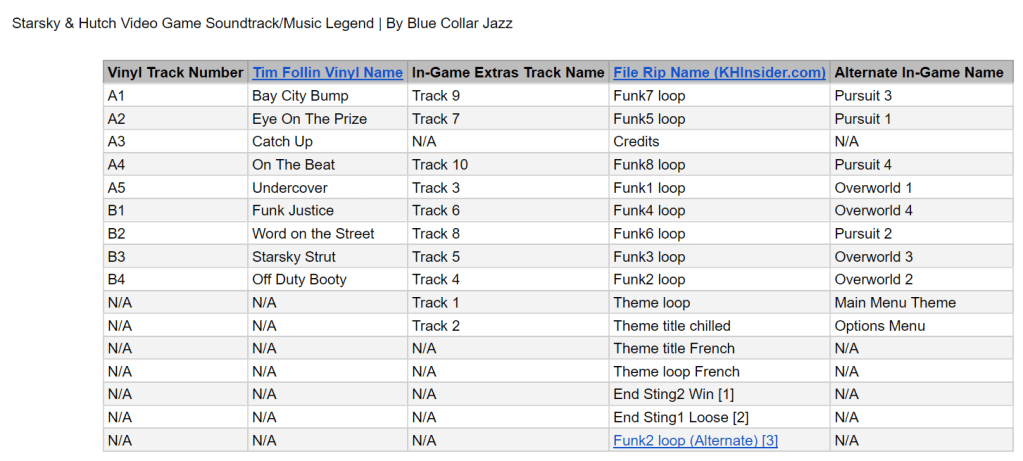
Task: Click the Off Duty Booty cell
Action: pos(299,280)
